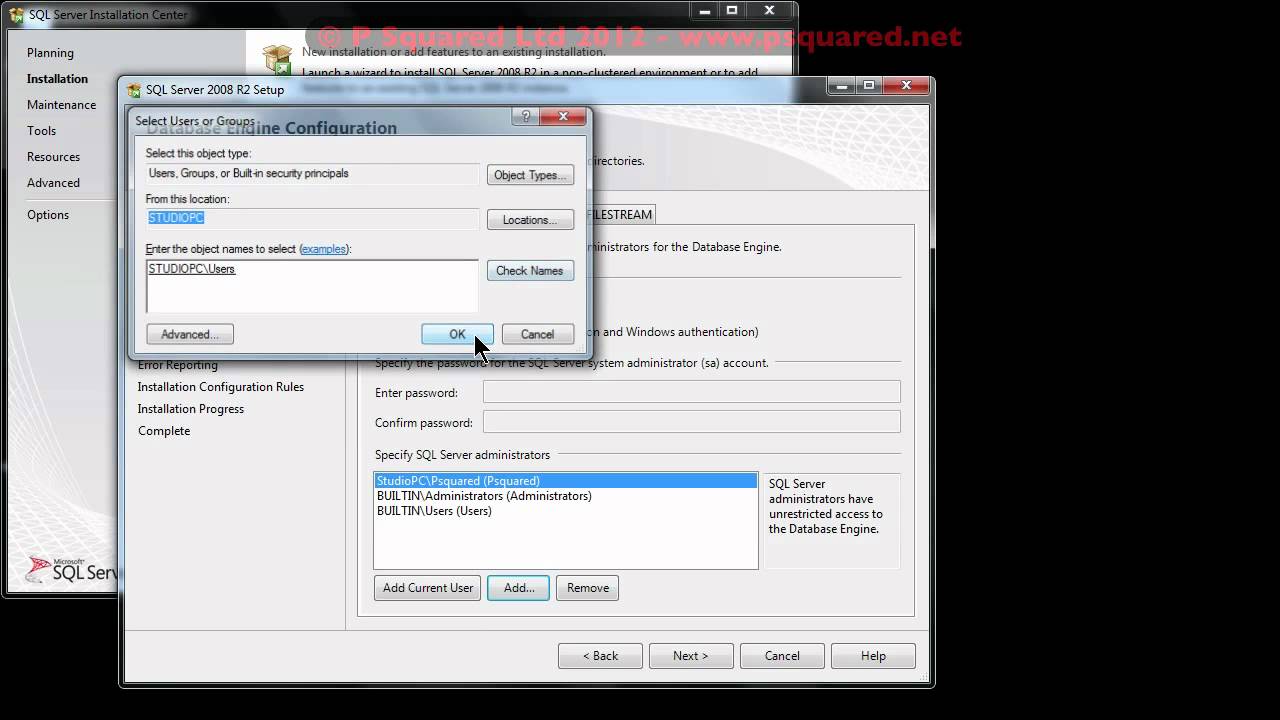Select Tools in Installation Center sidebar
Image resolution: width=1280 pixels, height=720 pixels.
click(41, 131)
